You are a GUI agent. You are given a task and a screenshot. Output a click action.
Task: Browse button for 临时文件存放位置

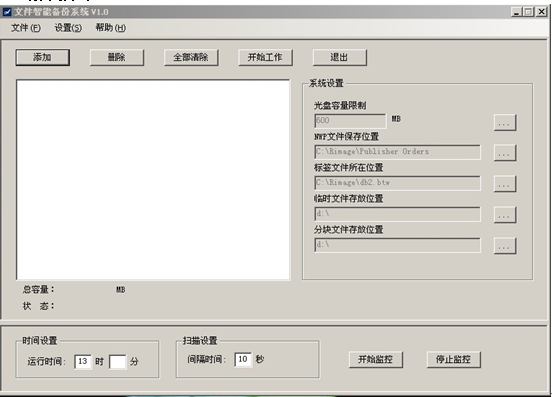[x=505, y=215]
